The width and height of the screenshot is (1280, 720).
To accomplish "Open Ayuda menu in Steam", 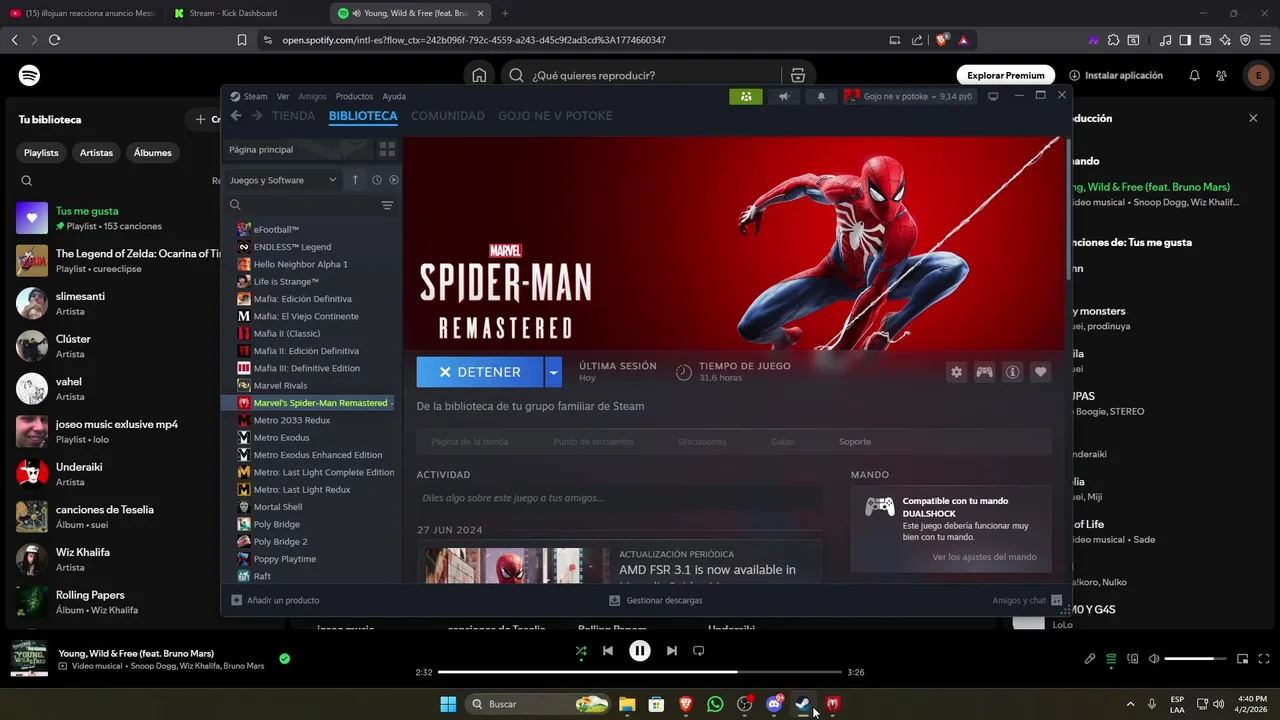I will pos(394,96).
